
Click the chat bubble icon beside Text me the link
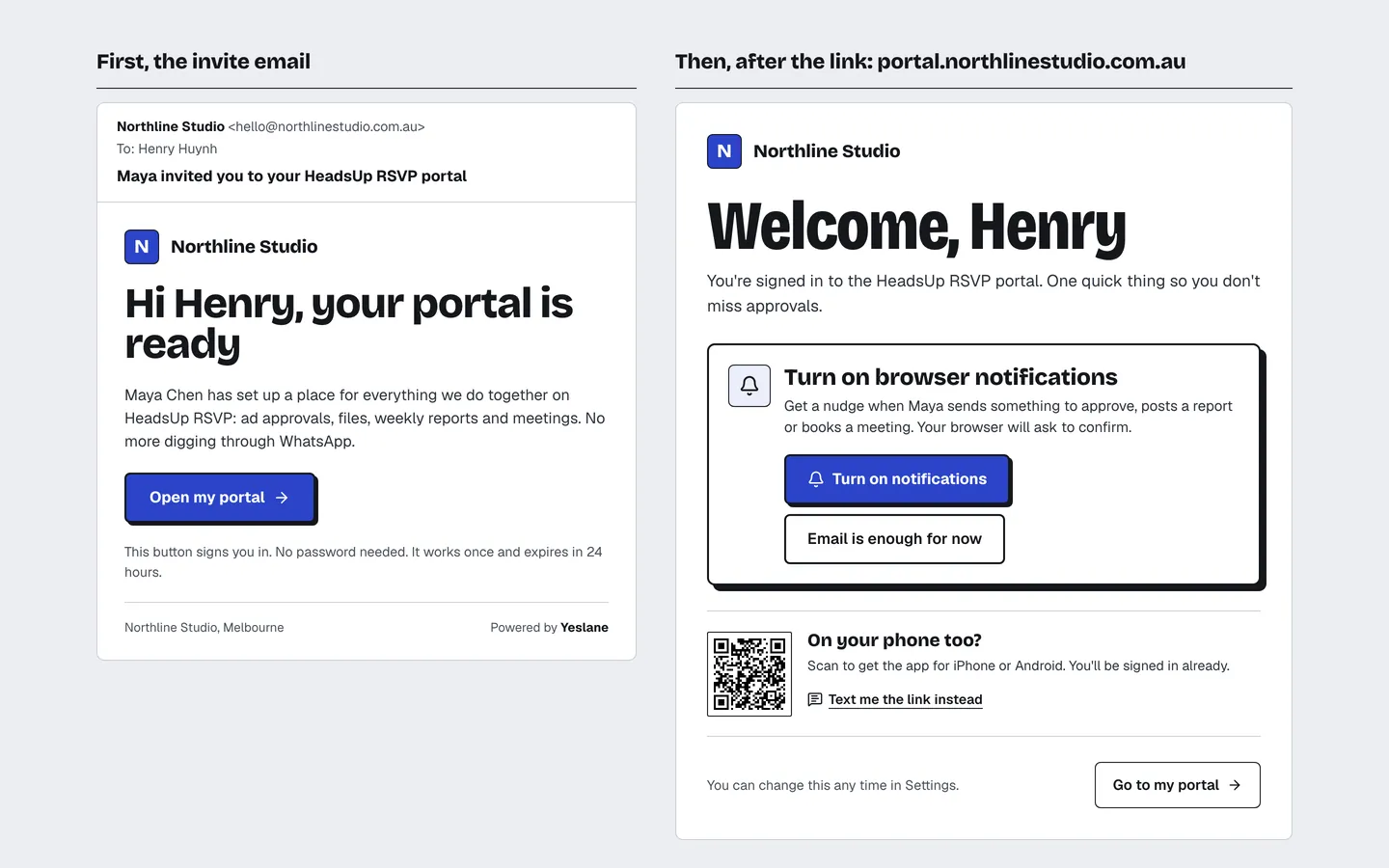click(815, 699)
